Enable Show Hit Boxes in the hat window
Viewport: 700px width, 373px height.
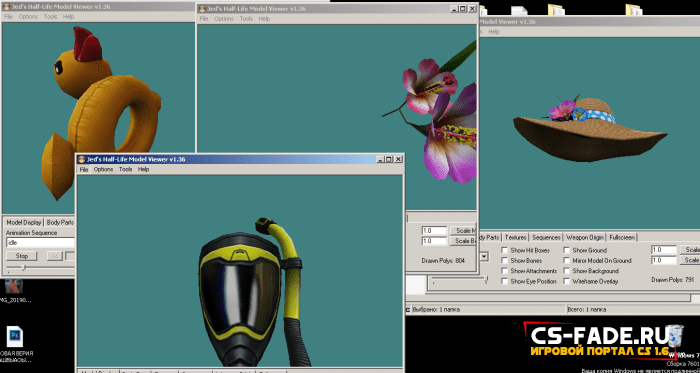click(504, 250)
